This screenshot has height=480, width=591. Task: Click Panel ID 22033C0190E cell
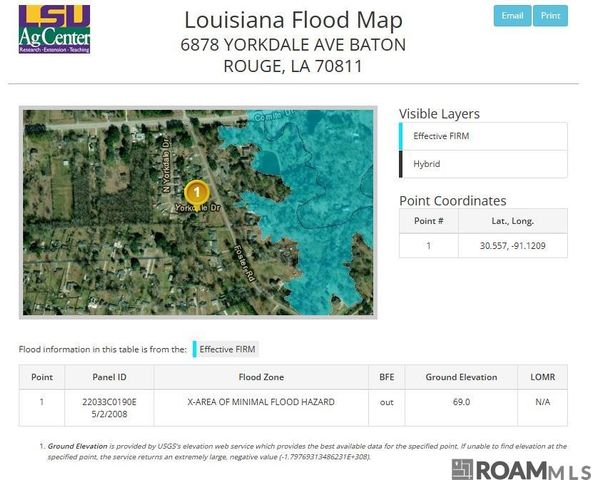109,408
